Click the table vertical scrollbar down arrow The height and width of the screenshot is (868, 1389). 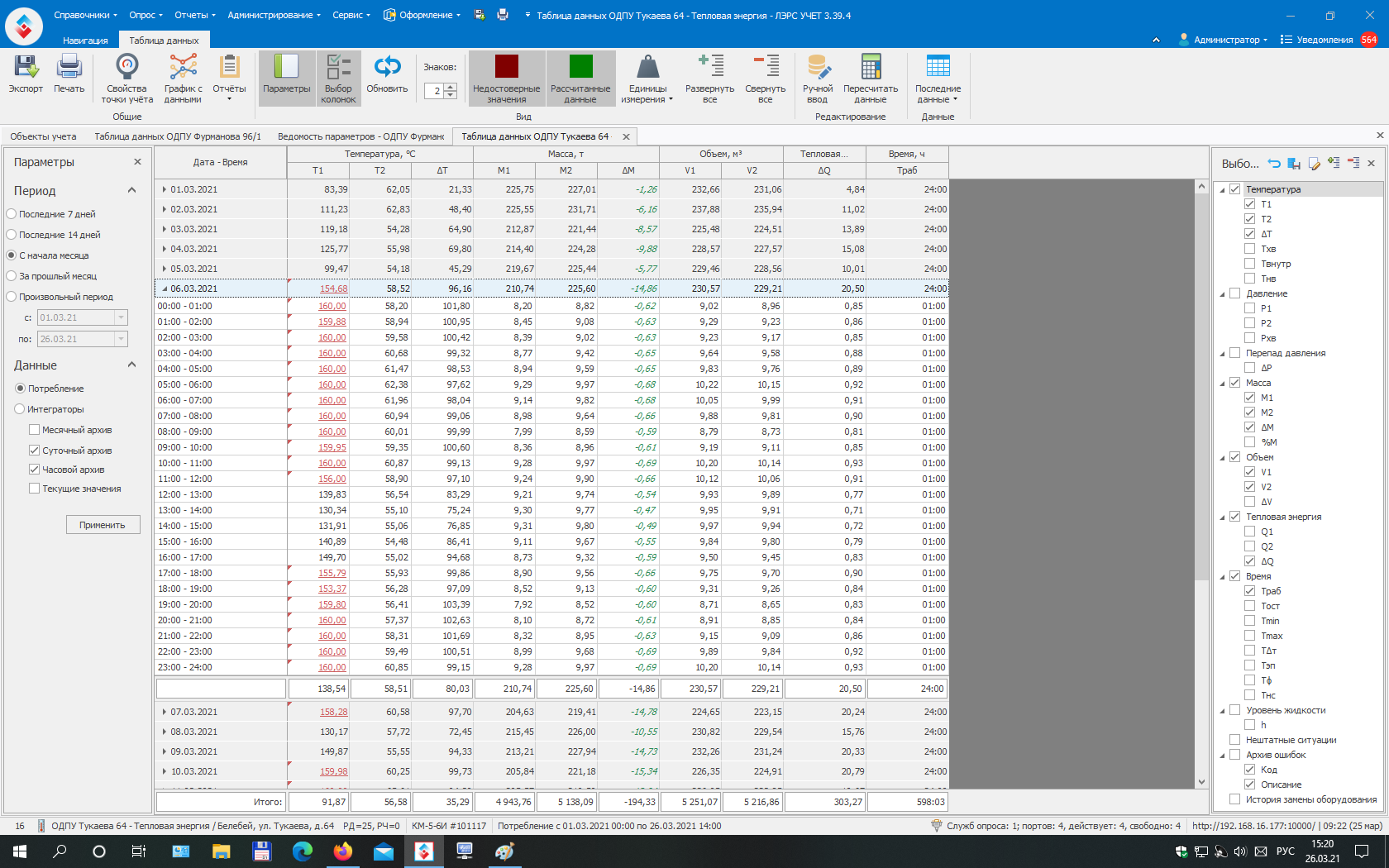1202,781
